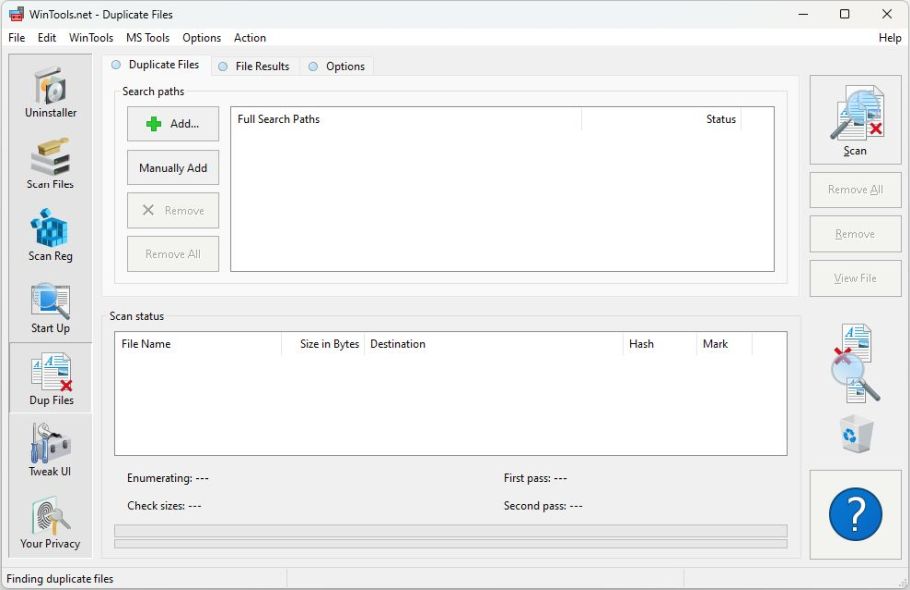
Task: Open the blue Help question mark
Action: click(855, 512)
